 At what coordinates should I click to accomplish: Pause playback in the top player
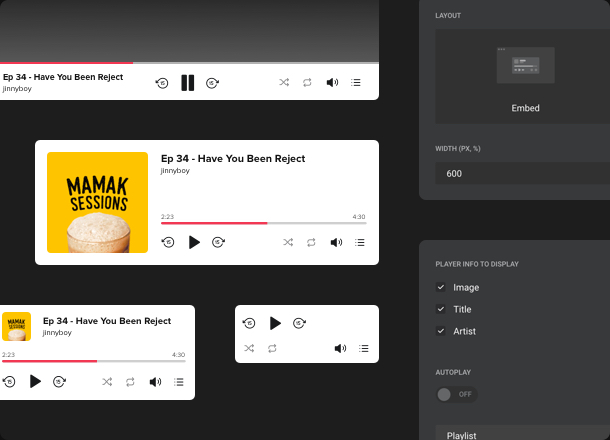pos(187,83)
